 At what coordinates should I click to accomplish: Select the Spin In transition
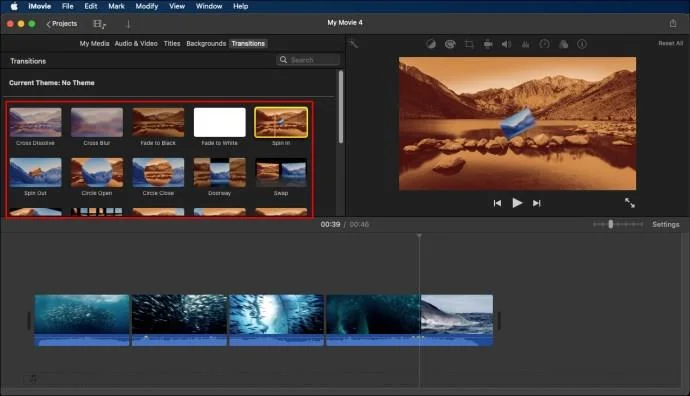pyautogui.click(x=281, y=122)
